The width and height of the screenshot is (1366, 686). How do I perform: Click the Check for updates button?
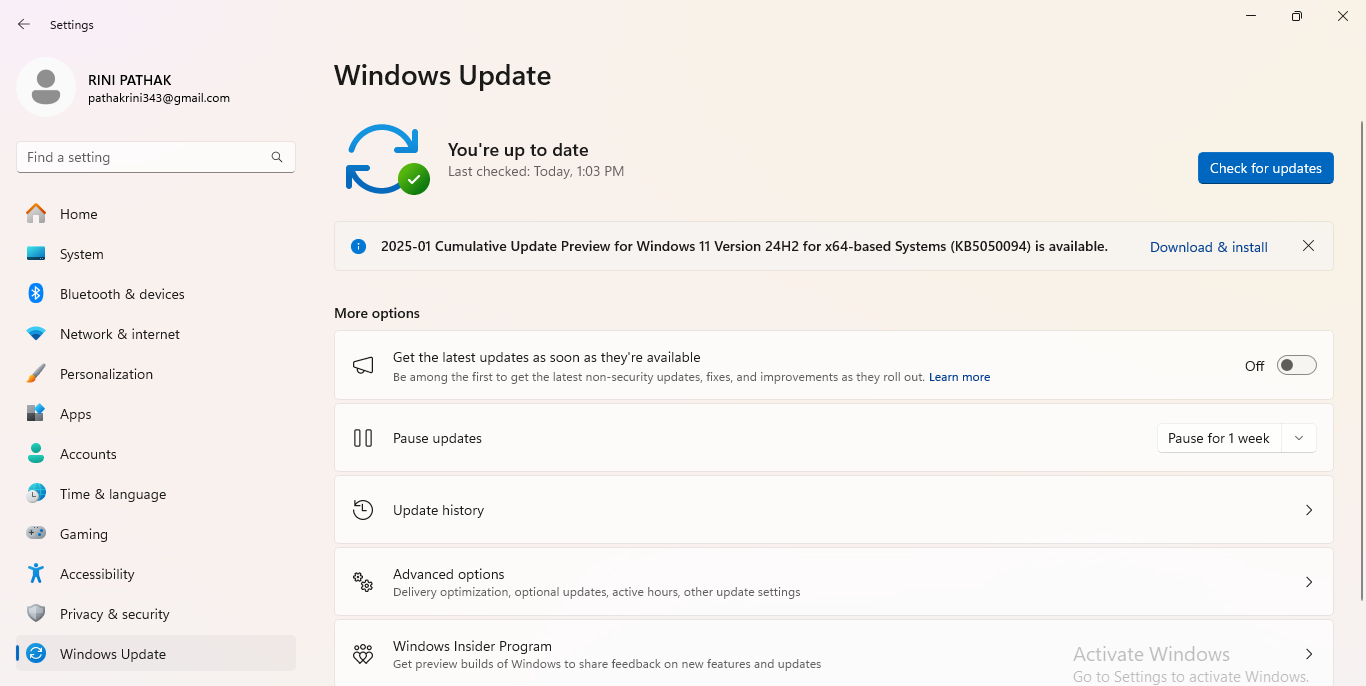click(1265, 168)
